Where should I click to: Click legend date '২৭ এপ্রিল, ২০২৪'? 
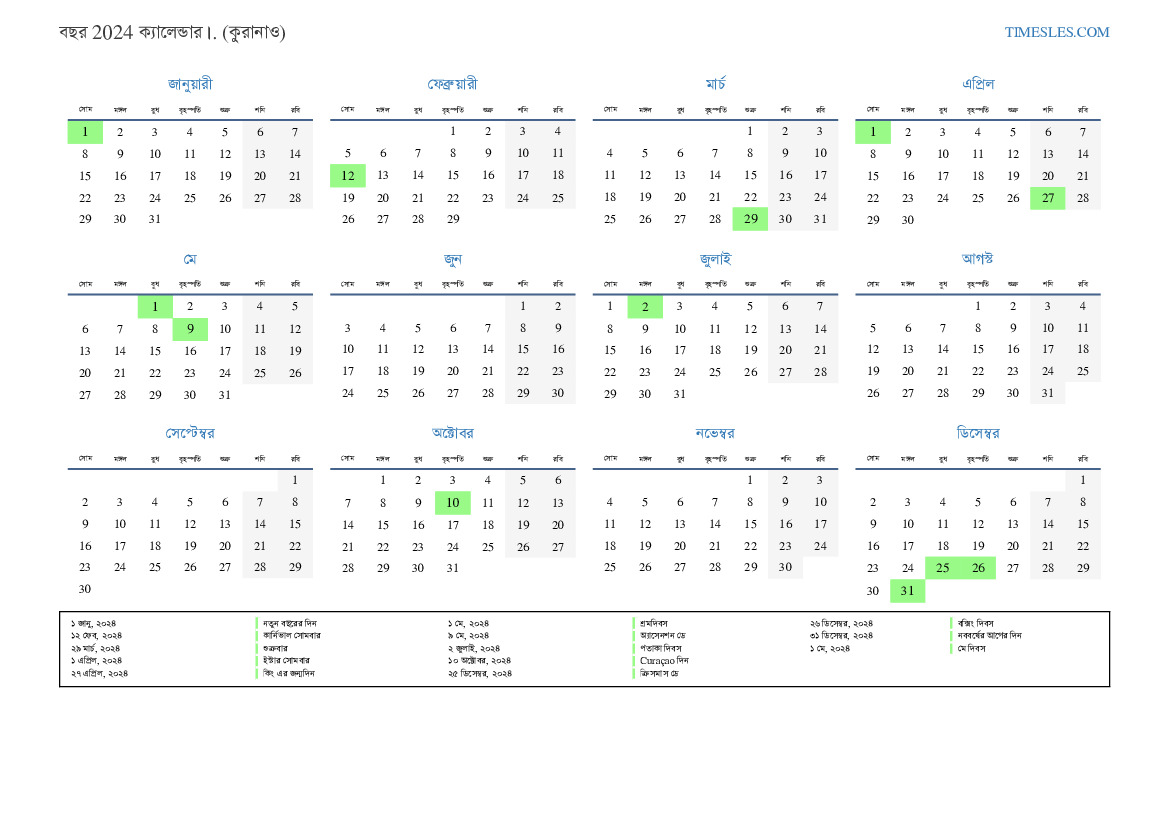coord(100,673)
